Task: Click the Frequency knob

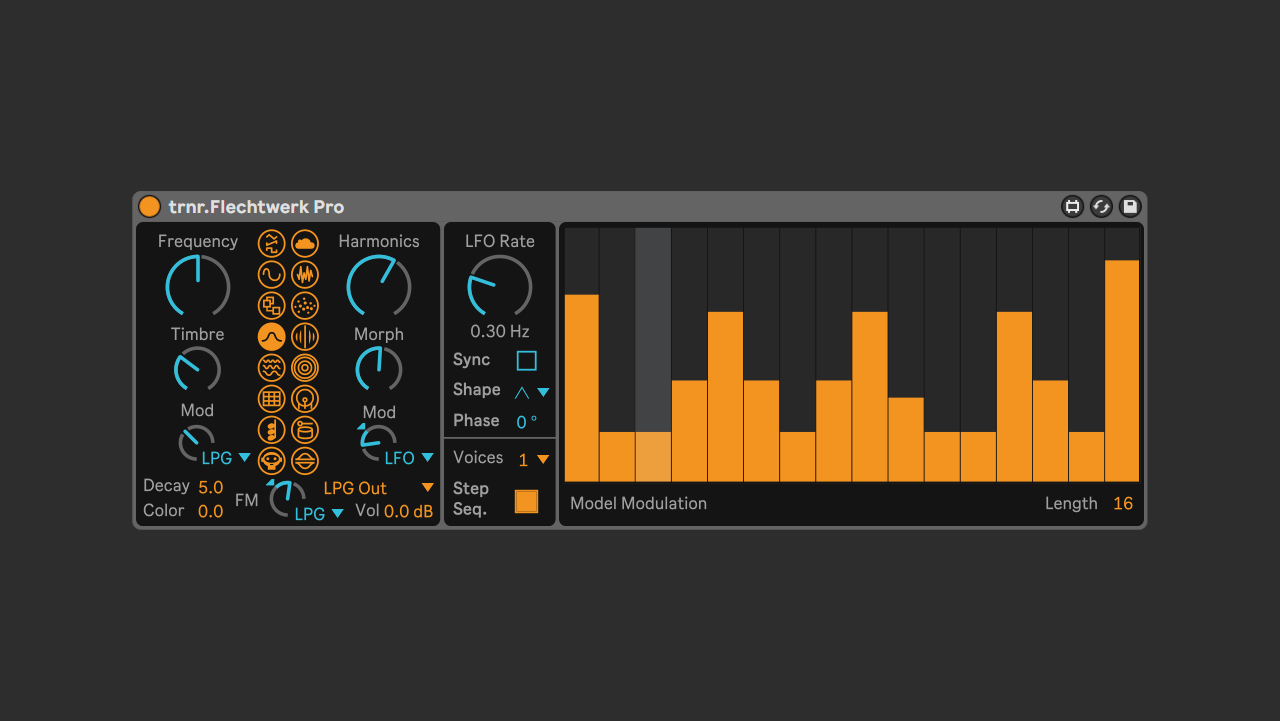Action: (198, 285)
